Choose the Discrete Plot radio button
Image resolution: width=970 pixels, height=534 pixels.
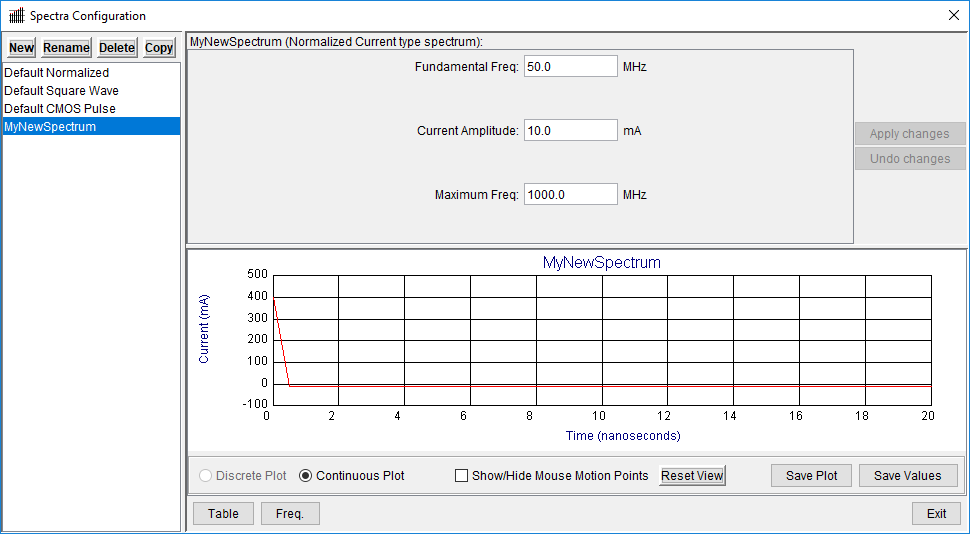pos(243,476)
